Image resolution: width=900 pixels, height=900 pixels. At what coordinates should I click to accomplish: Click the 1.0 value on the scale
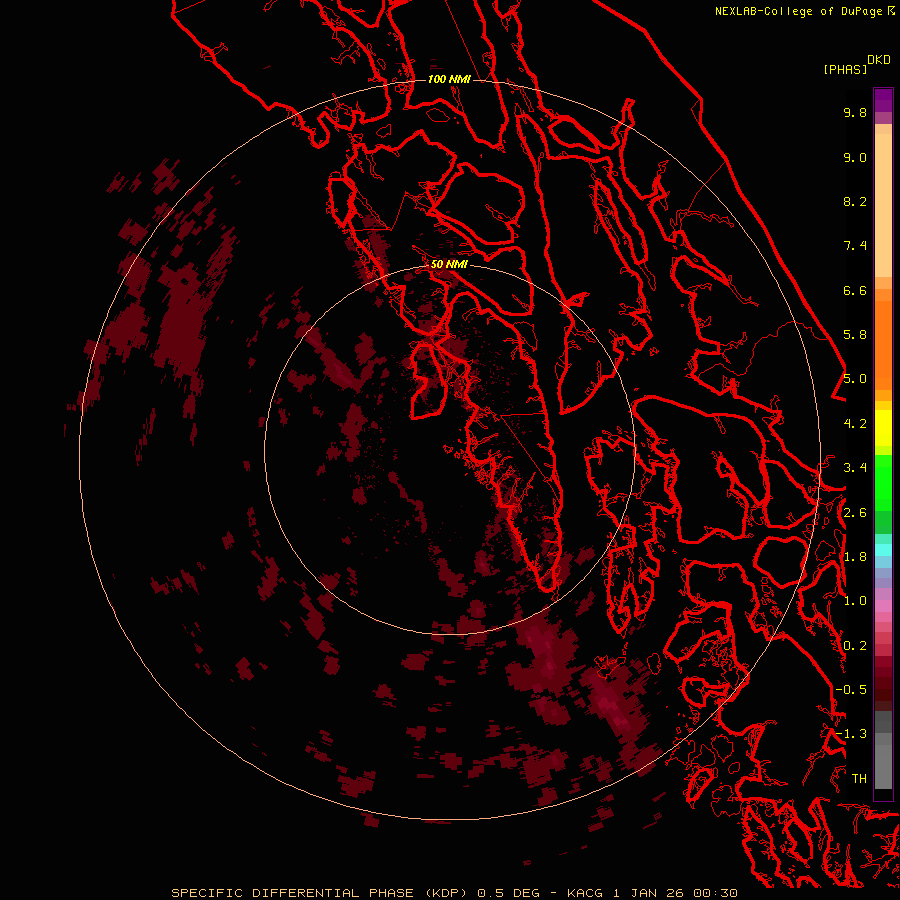(855, 601)
